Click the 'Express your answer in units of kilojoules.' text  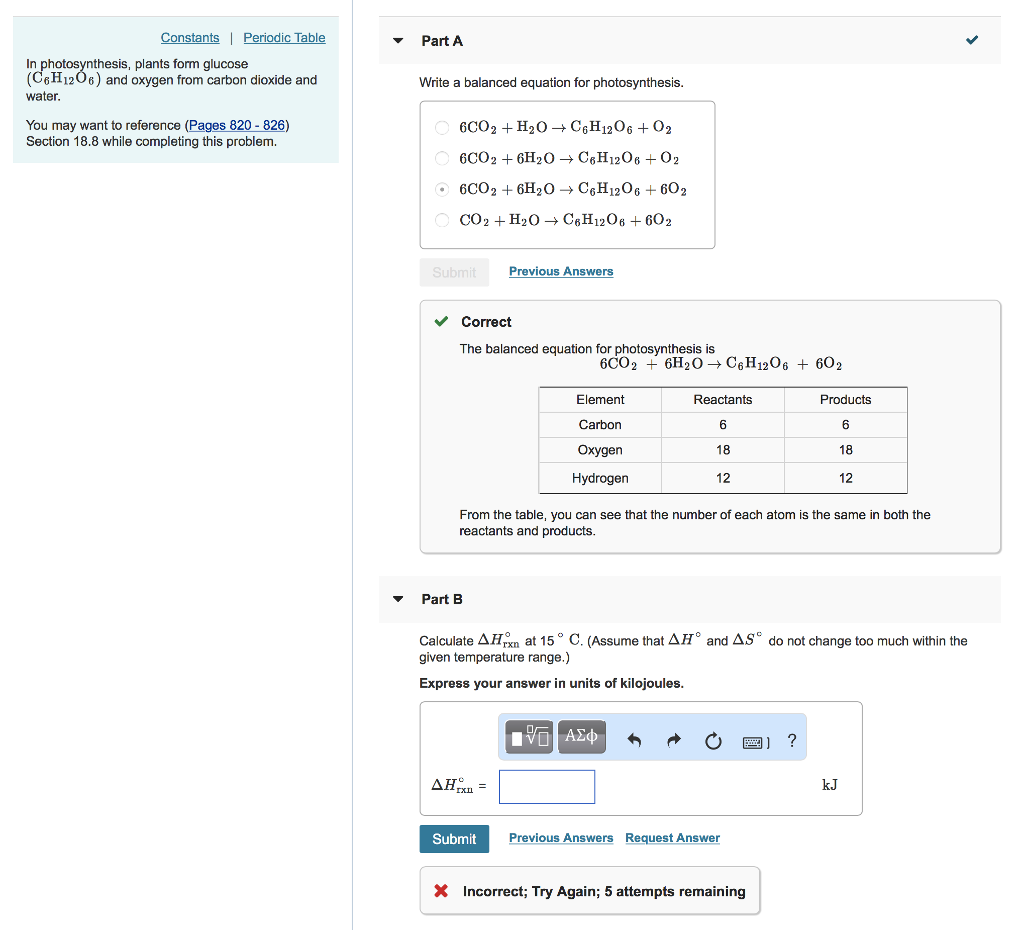(x=551, y=683)
